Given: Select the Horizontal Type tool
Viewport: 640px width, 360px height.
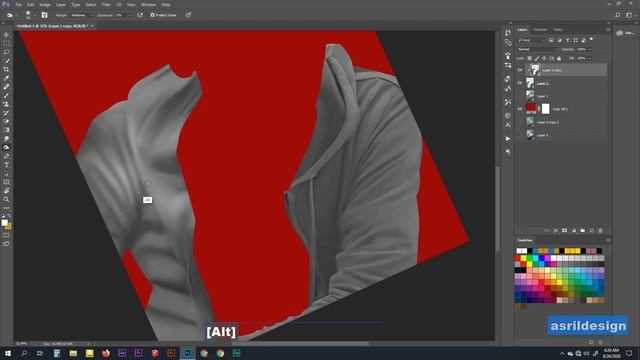Looking at the screenshot, I should click(6, 165).
